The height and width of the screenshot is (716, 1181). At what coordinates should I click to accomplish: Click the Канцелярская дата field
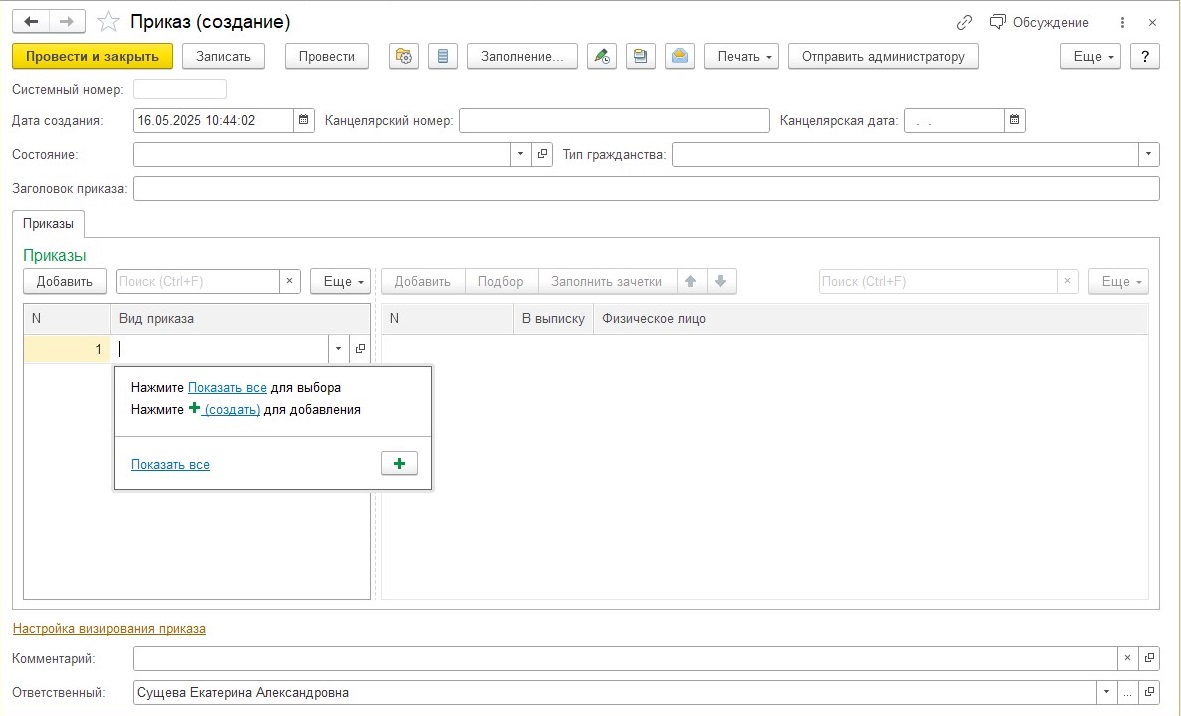[954, 120]
